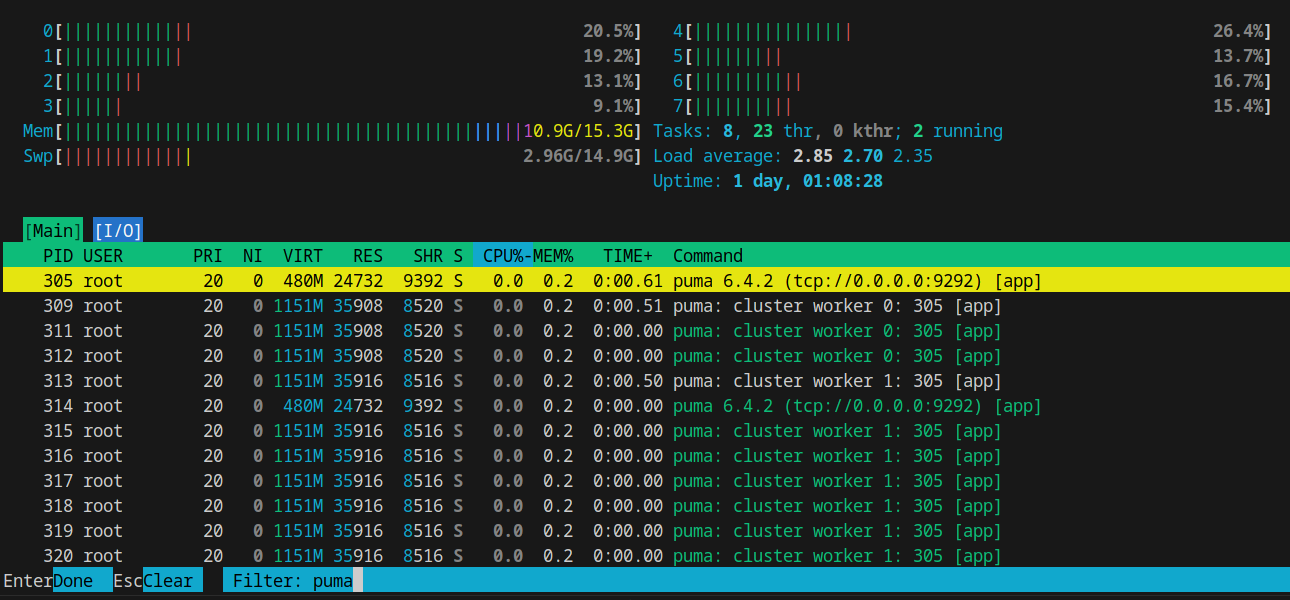
Task: Select the process row with PID 312
Action: (x=645, y=356)
